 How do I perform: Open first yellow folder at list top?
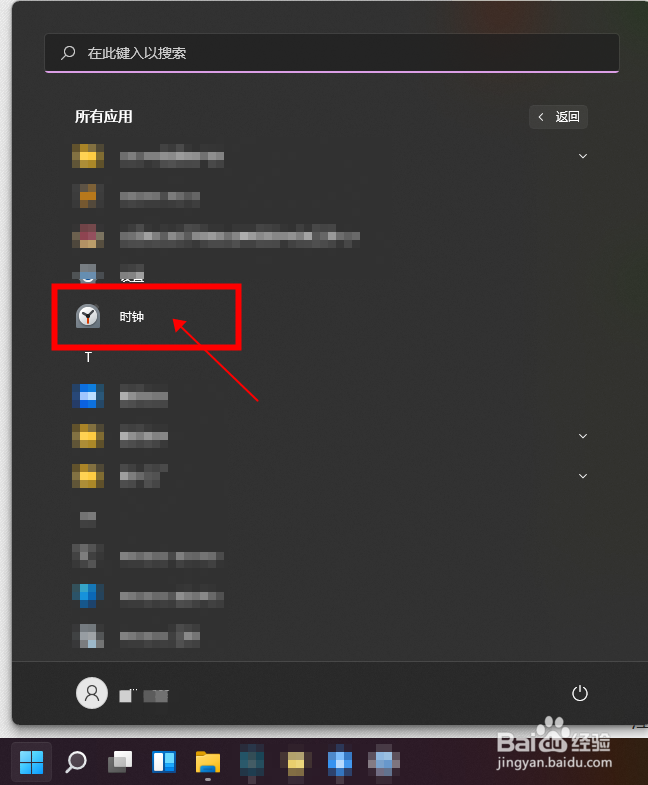88,156
